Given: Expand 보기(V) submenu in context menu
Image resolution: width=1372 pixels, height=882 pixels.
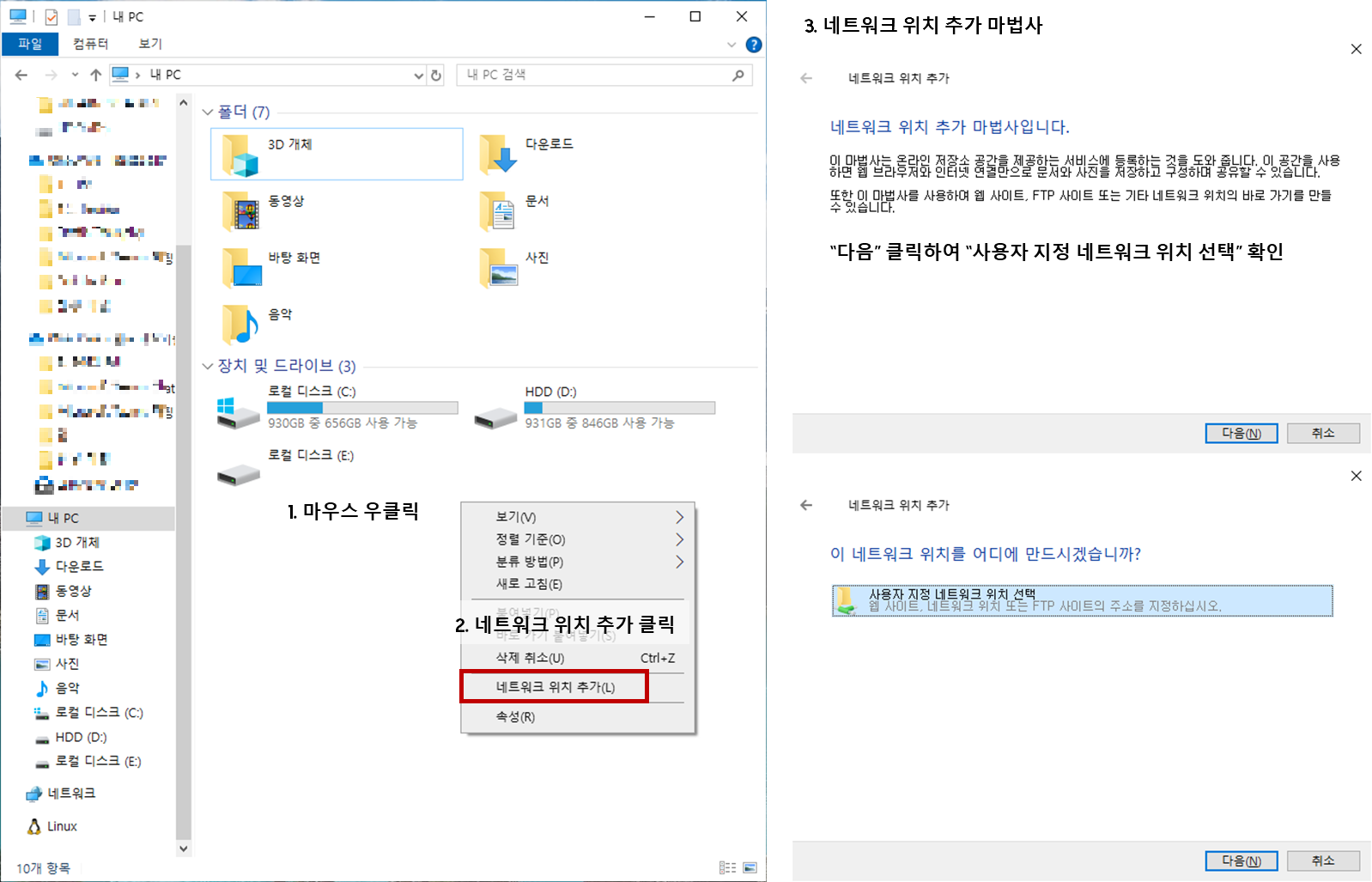Looking at the screenshot, I should point(679,517).
